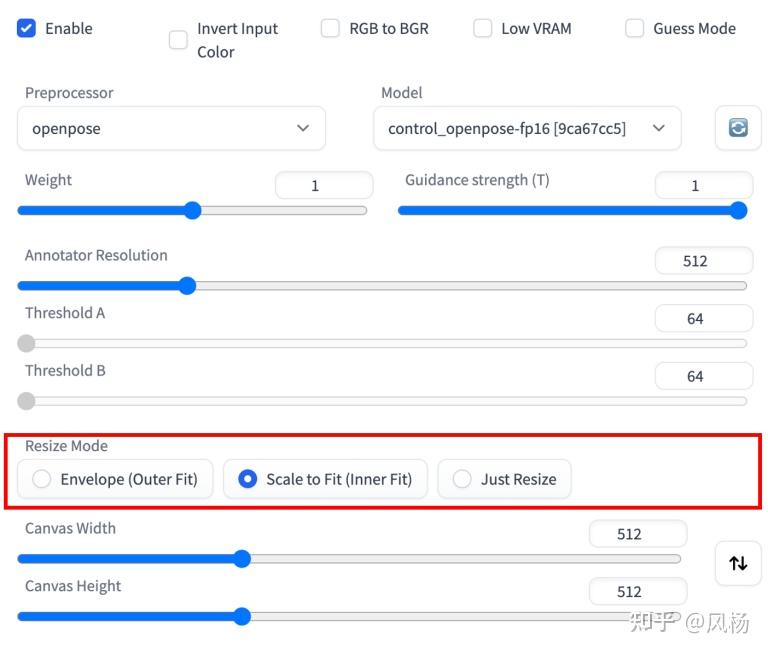Select Envelope (Outer Fit) resize mode
This screenshot has height=654, width=768.
pos(42,479)
